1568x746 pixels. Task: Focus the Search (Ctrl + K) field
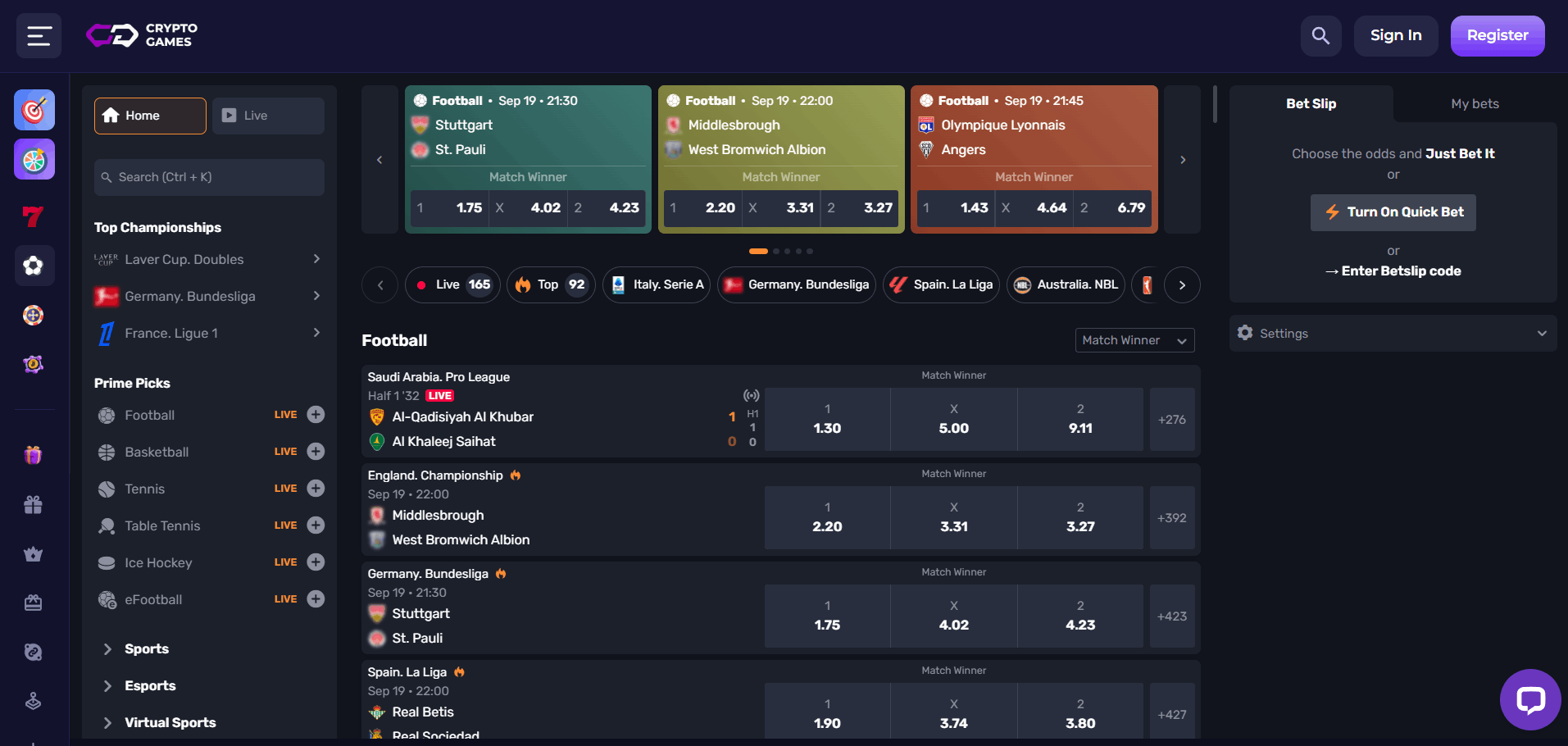(x=209, y=177)
